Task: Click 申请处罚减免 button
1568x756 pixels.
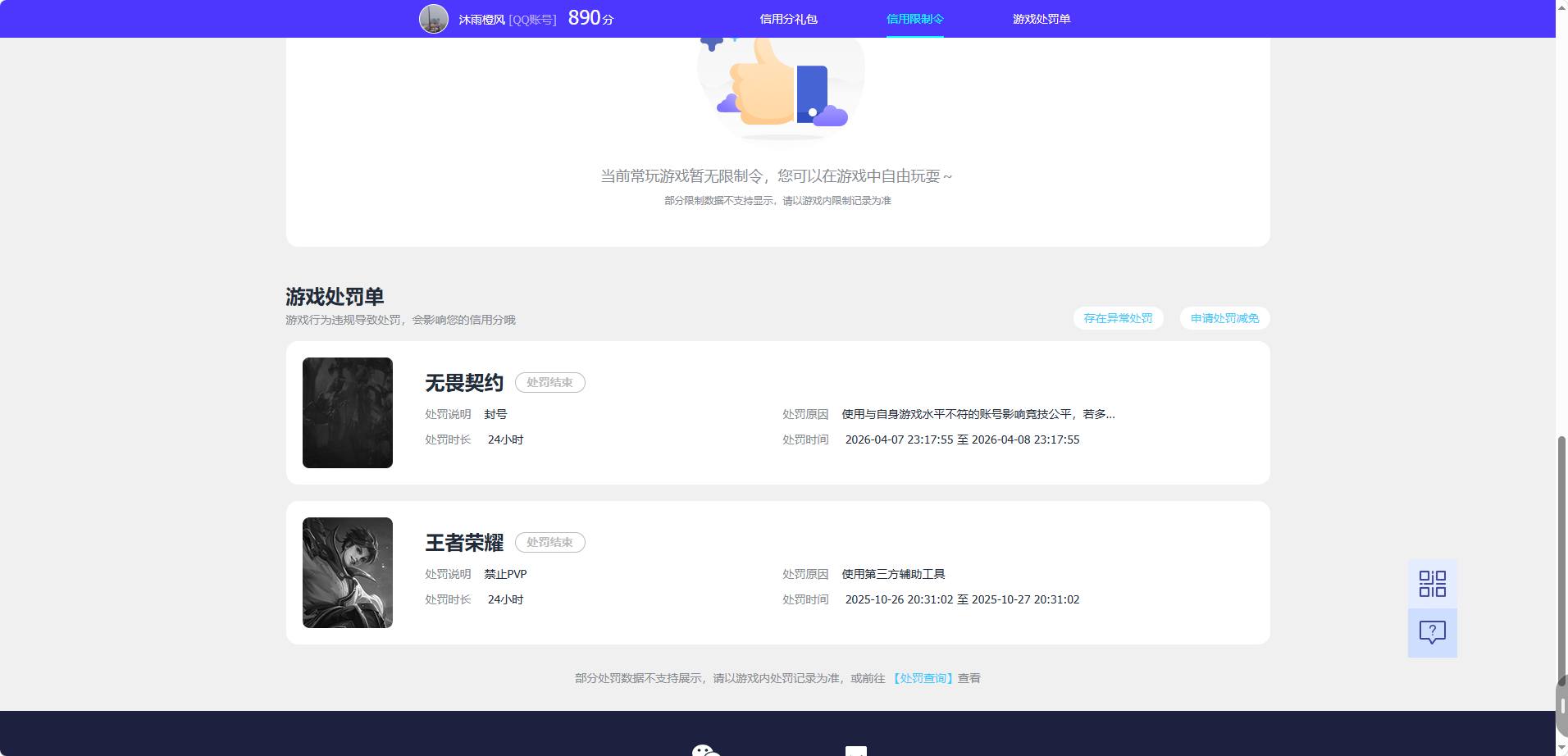Action: [x=1224, y=318]
